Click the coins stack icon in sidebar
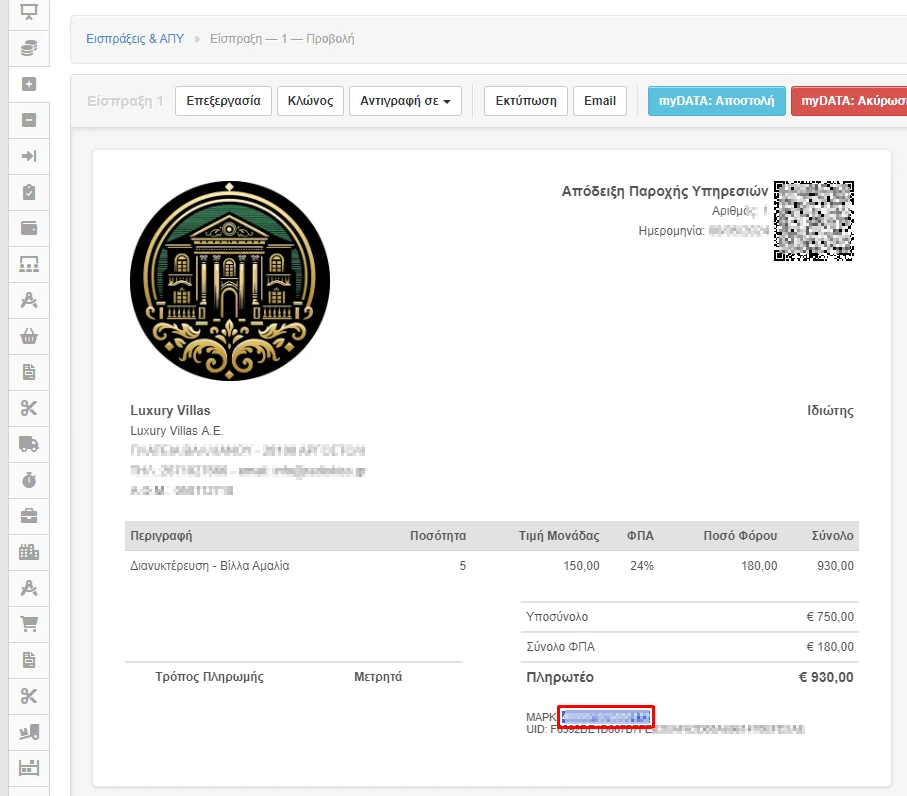Viewport: 907px width, 796px height. pyautogui.click(x=29, y=47)
